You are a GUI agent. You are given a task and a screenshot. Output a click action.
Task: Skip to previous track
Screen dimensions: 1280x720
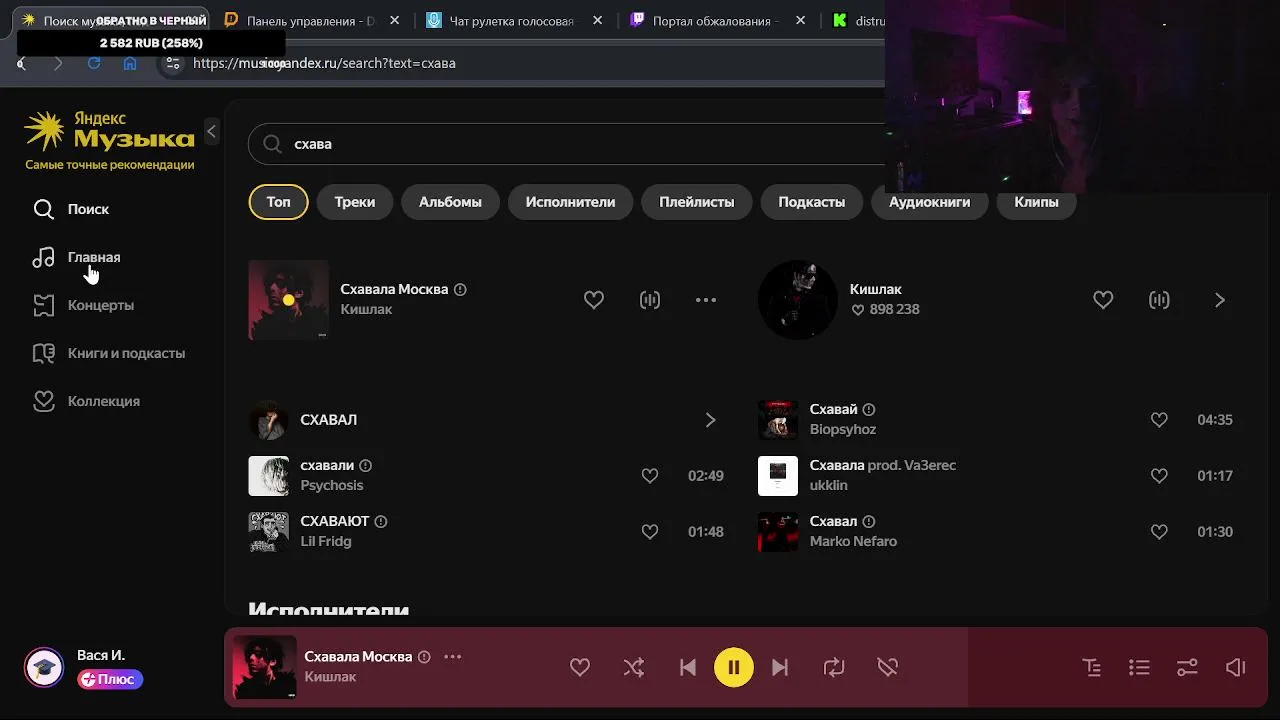[x=688, y=667]
